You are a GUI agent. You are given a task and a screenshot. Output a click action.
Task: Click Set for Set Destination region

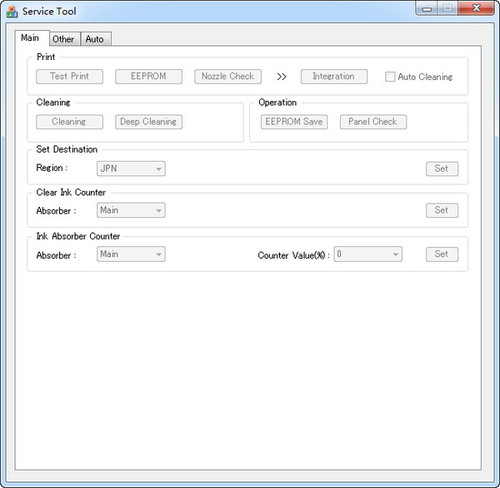pyautogui.click(x=442, y=169)
